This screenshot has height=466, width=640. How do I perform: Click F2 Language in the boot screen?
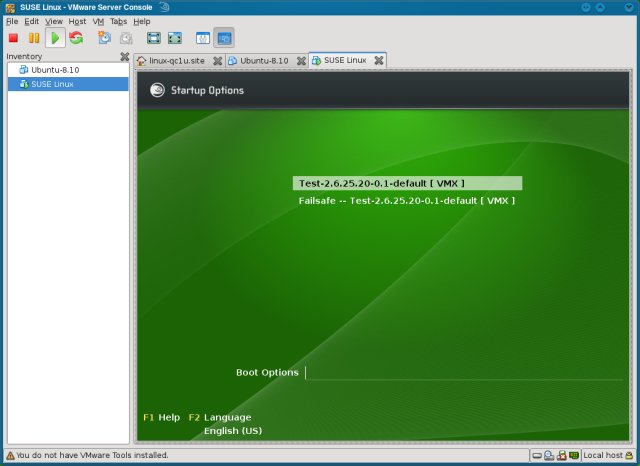click(x=220, y=417)
